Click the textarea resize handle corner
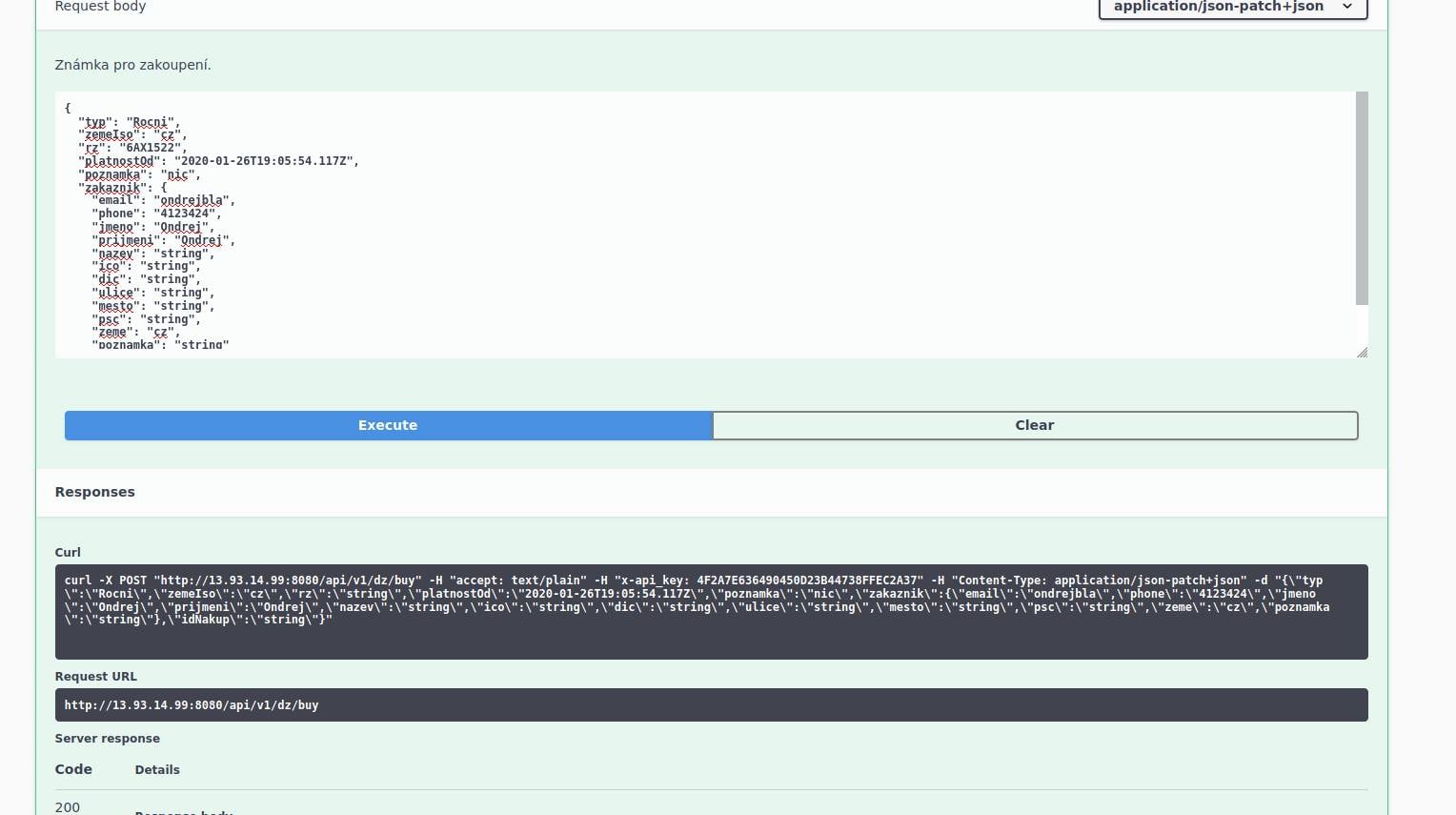The image size is (1456, 815). pyautogui.click(x=1362, y=352)
